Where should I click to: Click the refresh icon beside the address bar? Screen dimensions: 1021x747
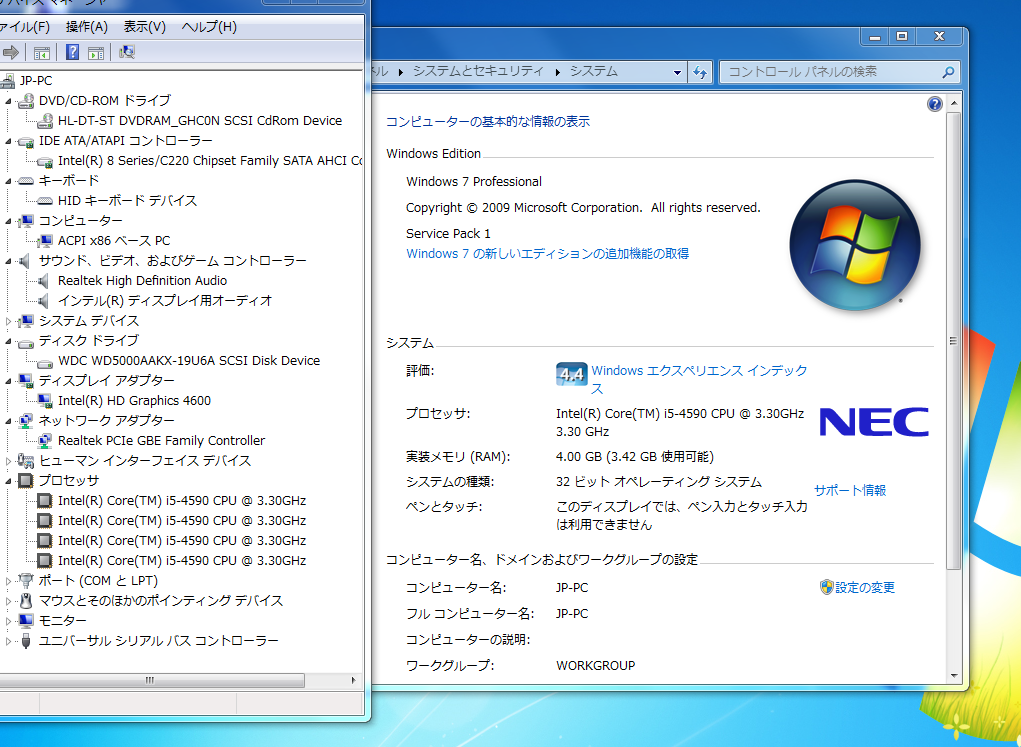pyautogui.click(x=700, y=72)
